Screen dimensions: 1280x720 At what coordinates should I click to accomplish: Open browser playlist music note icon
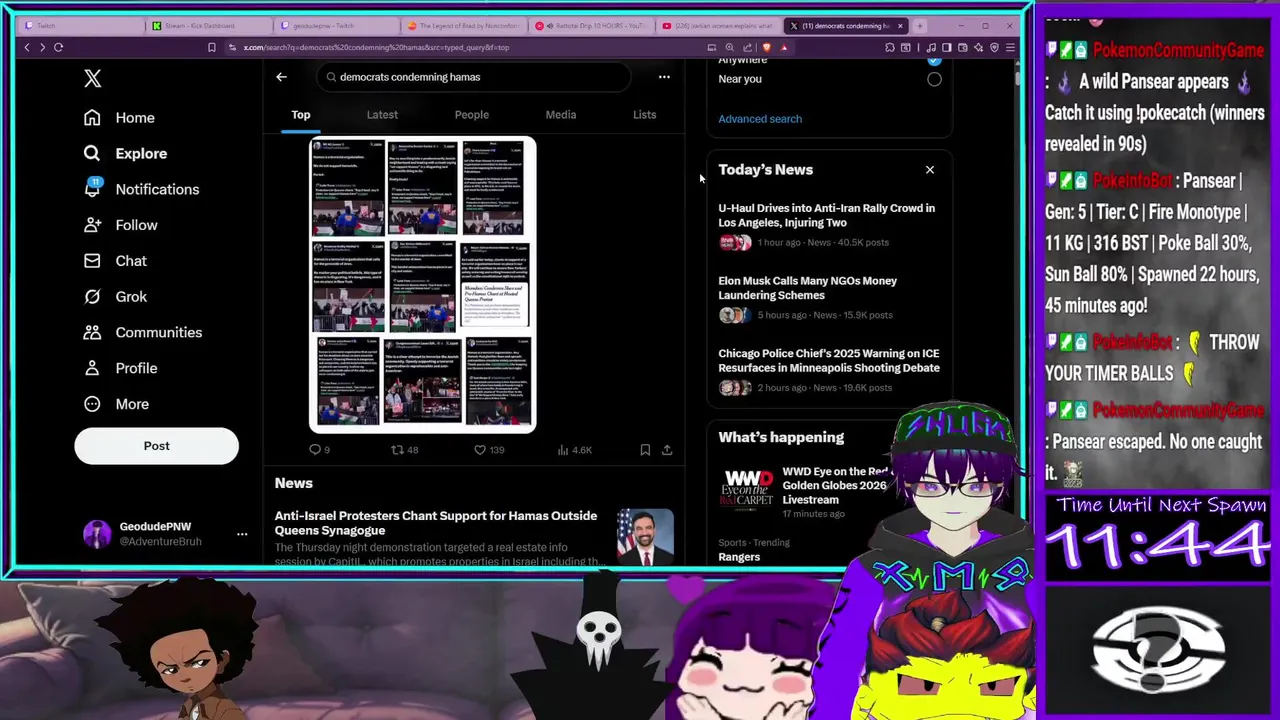[931, 47]
